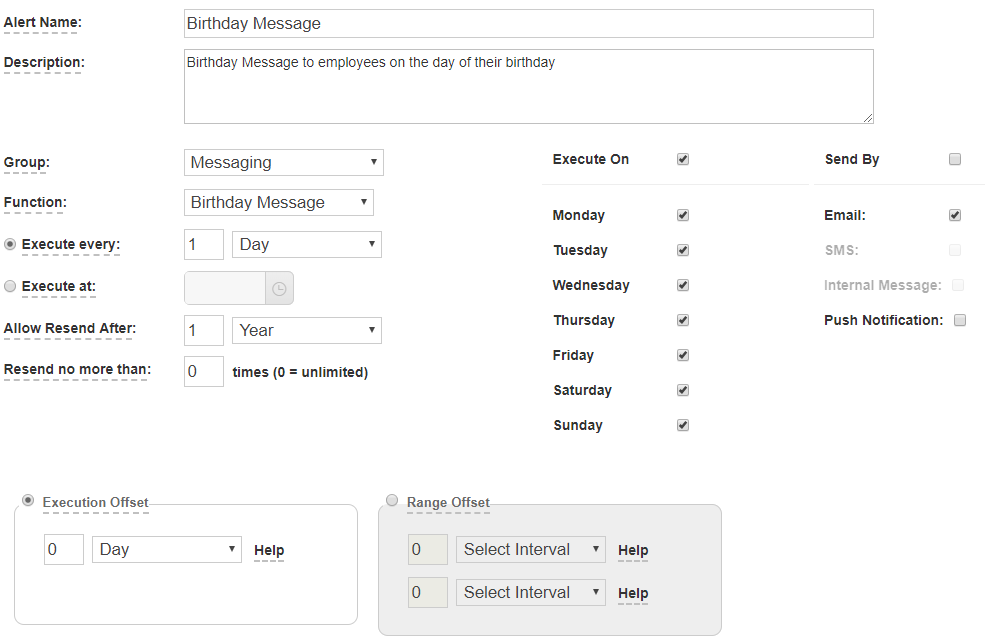985x642 pixels.
Task: Open the Group dropdown showing Messaging
Action: tap(284, 163)
